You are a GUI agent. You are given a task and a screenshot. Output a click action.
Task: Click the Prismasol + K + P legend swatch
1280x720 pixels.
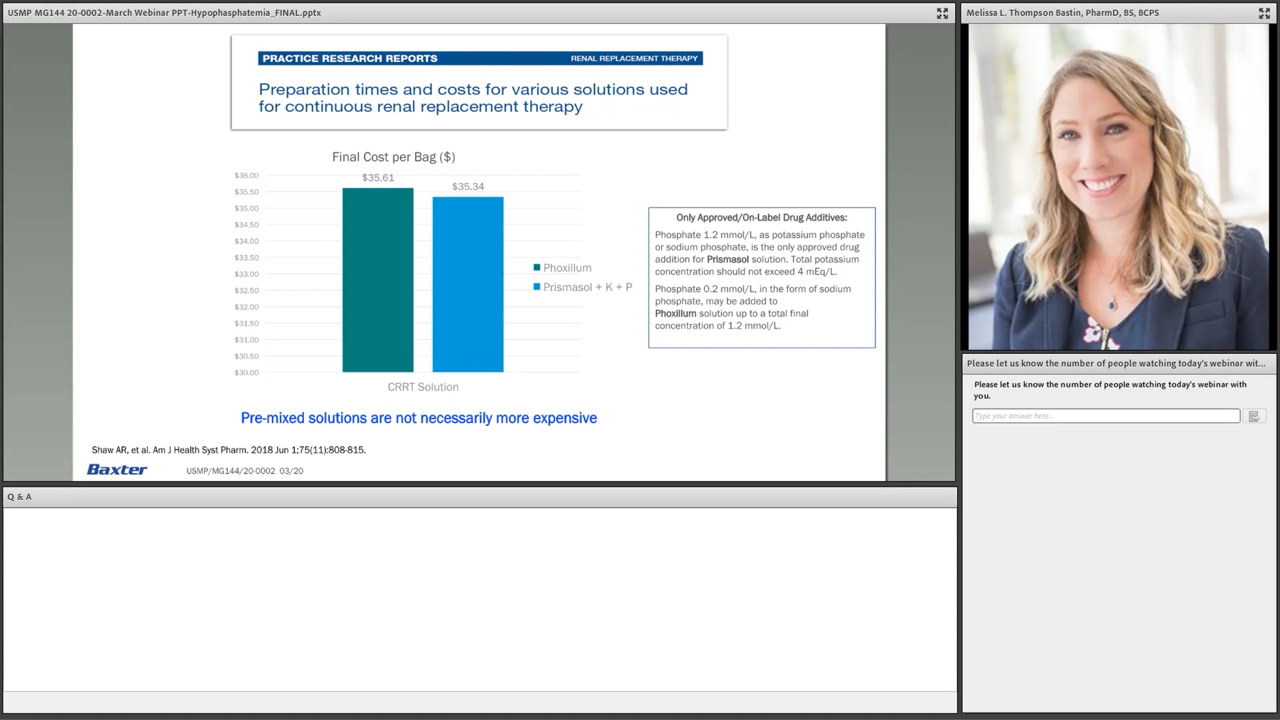[x=537, y=287]
